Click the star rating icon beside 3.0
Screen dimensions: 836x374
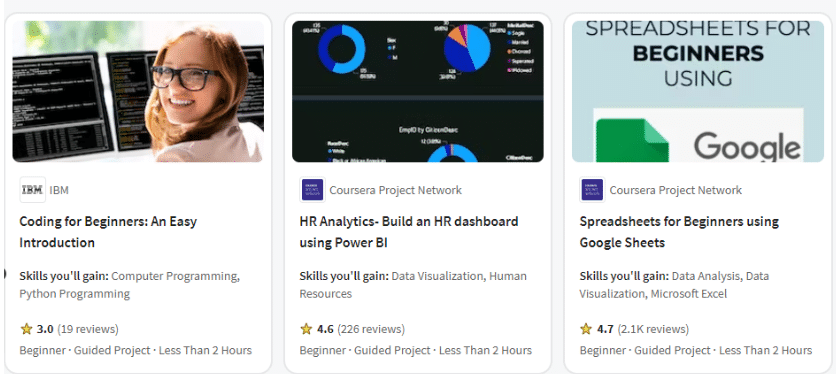coord(26,329)
